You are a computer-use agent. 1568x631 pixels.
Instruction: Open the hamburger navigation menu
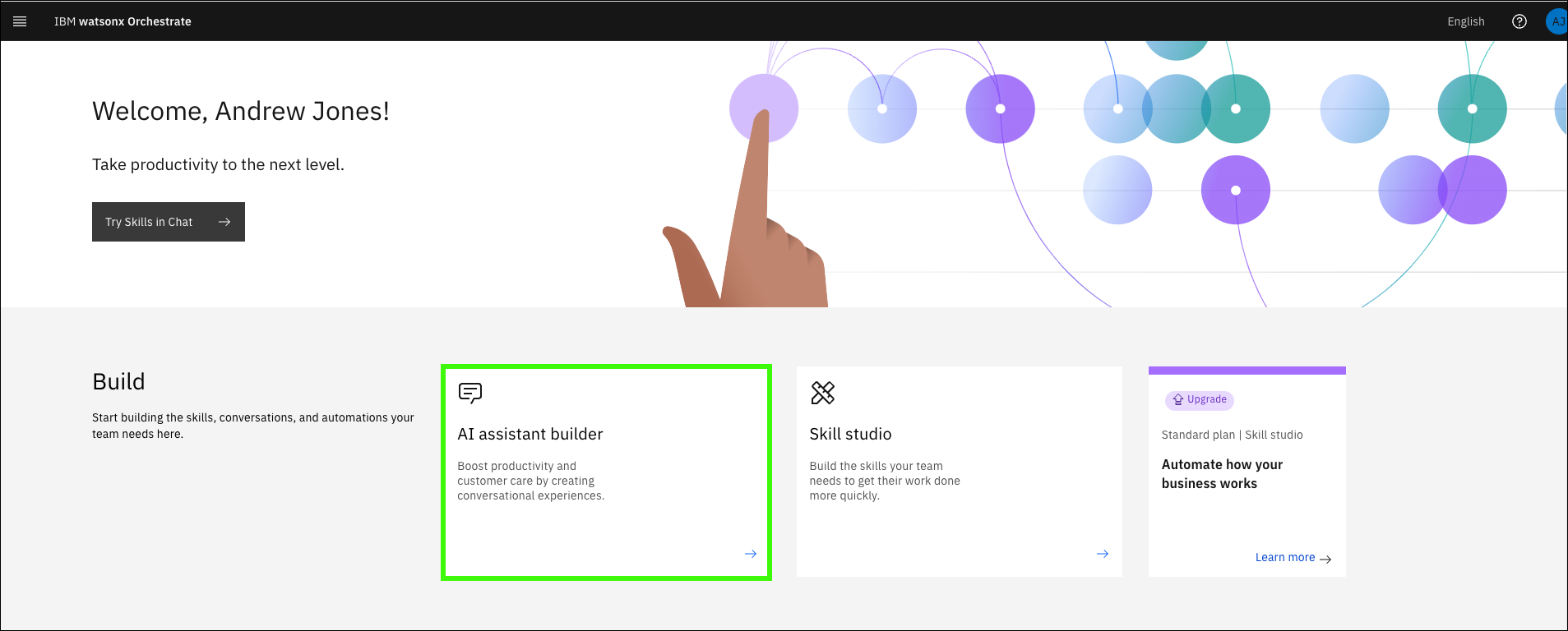point(20,21)
